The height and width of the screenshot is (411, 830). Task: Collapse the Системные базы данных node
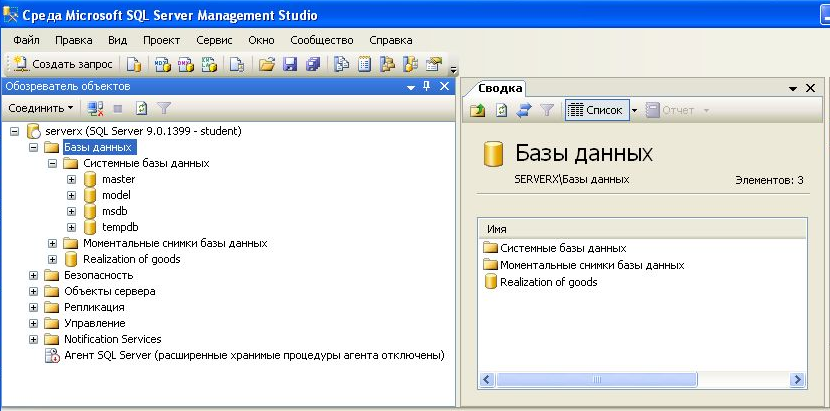pos(52,163)
